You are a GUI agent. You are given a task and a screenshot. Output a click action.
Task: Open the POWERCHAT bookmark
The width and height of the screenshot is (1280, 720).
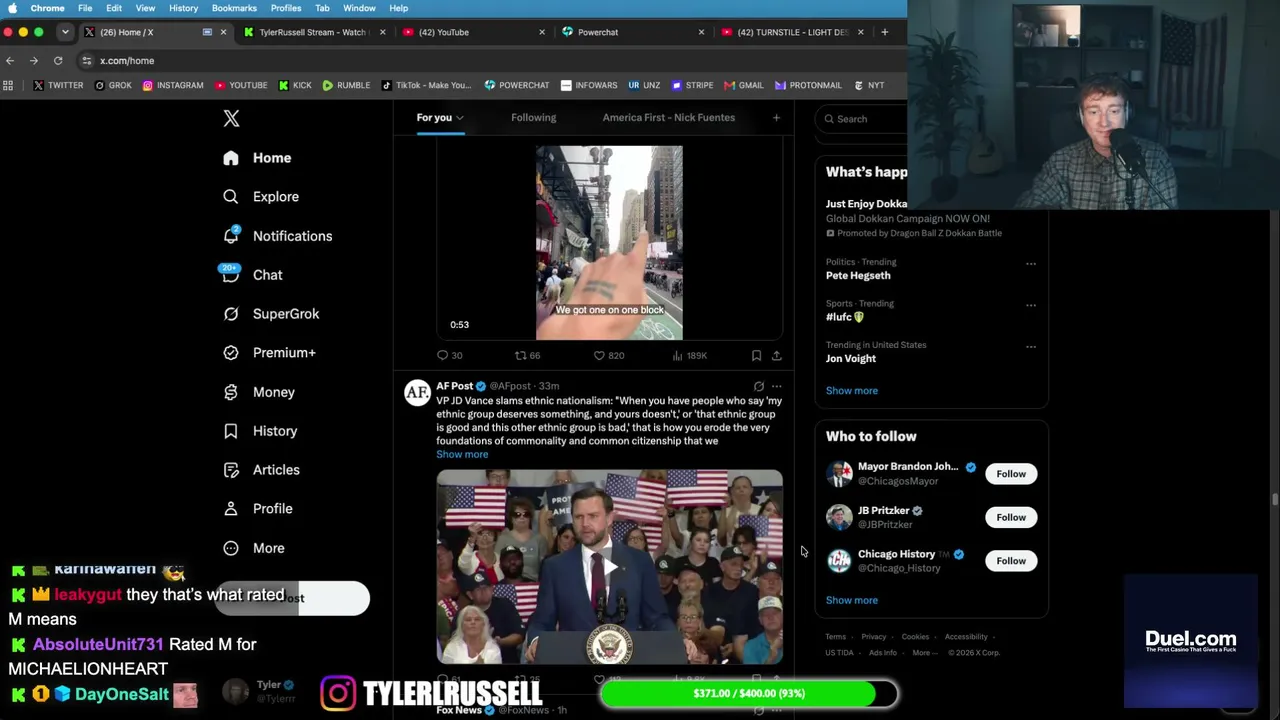517,85
